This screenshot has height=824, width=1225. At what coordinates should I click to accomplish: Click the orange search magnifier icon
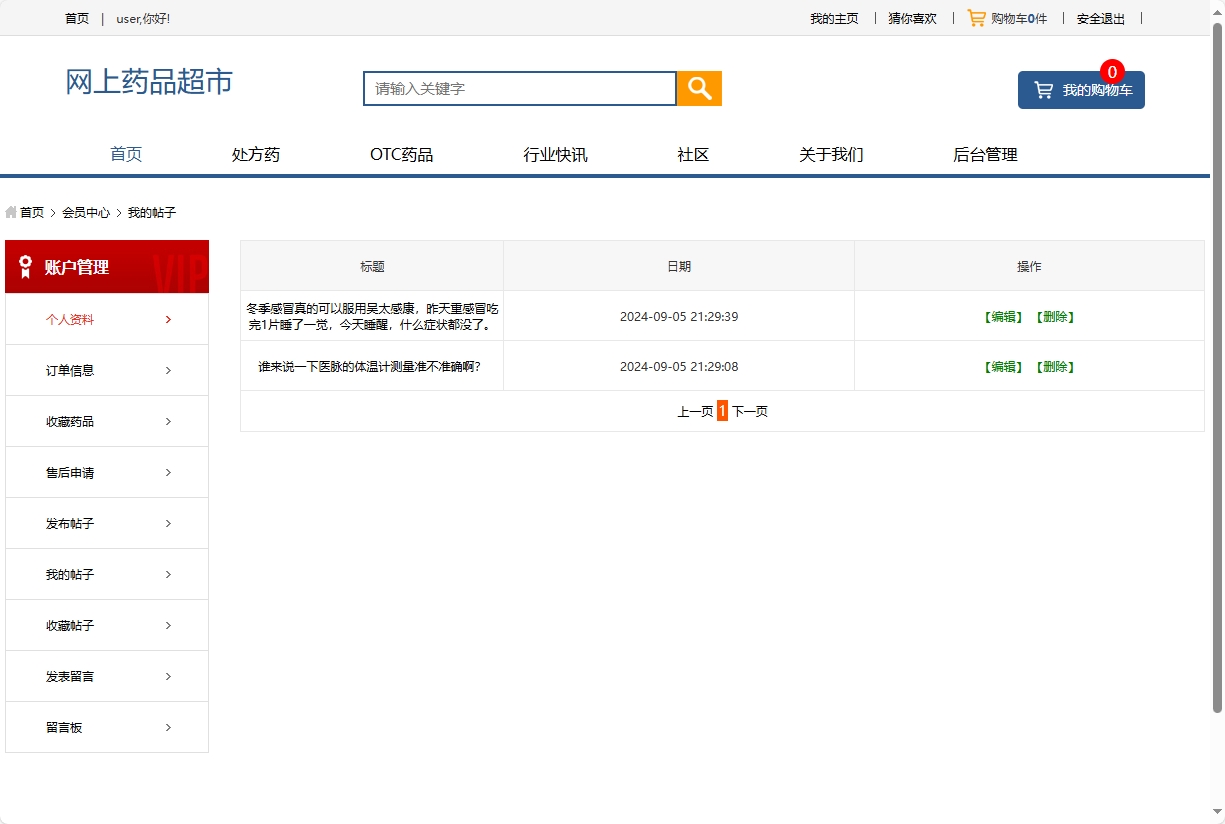coord(698,88)
